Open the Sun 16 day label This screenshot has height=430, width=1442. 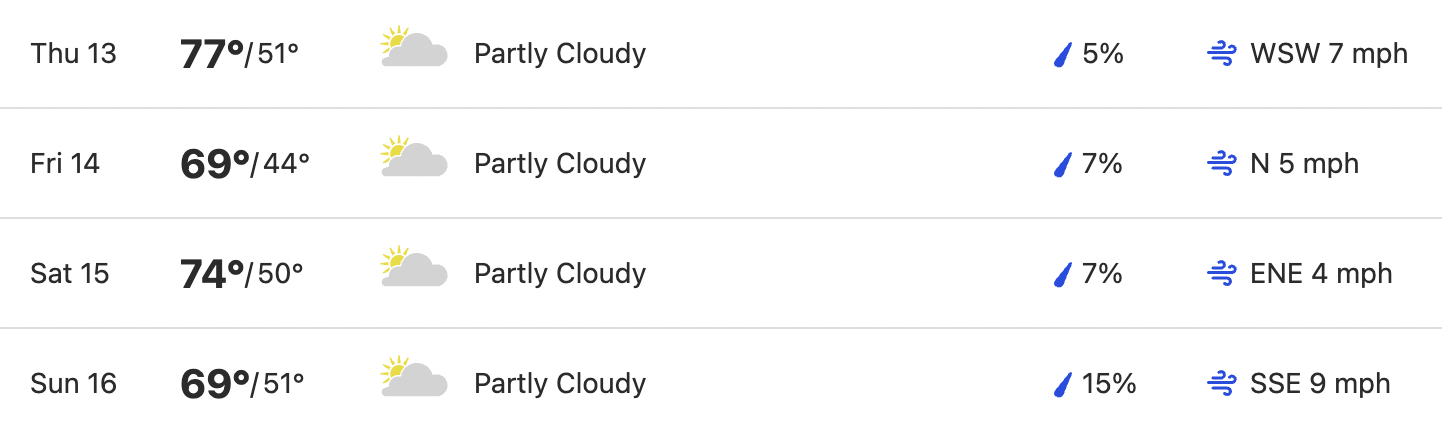(74, 384)
